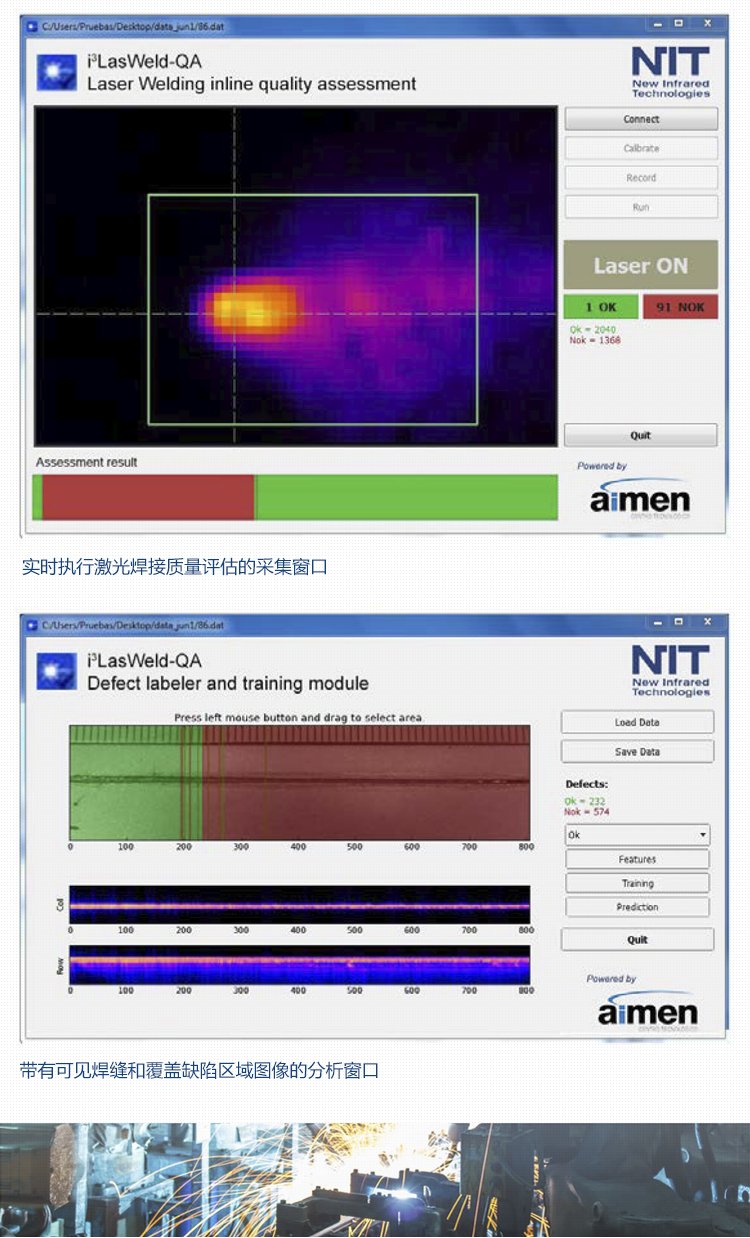Click the red segment of the Assessment result bar
Viewport: 750px width, 1238px height.
pos(148,497)
